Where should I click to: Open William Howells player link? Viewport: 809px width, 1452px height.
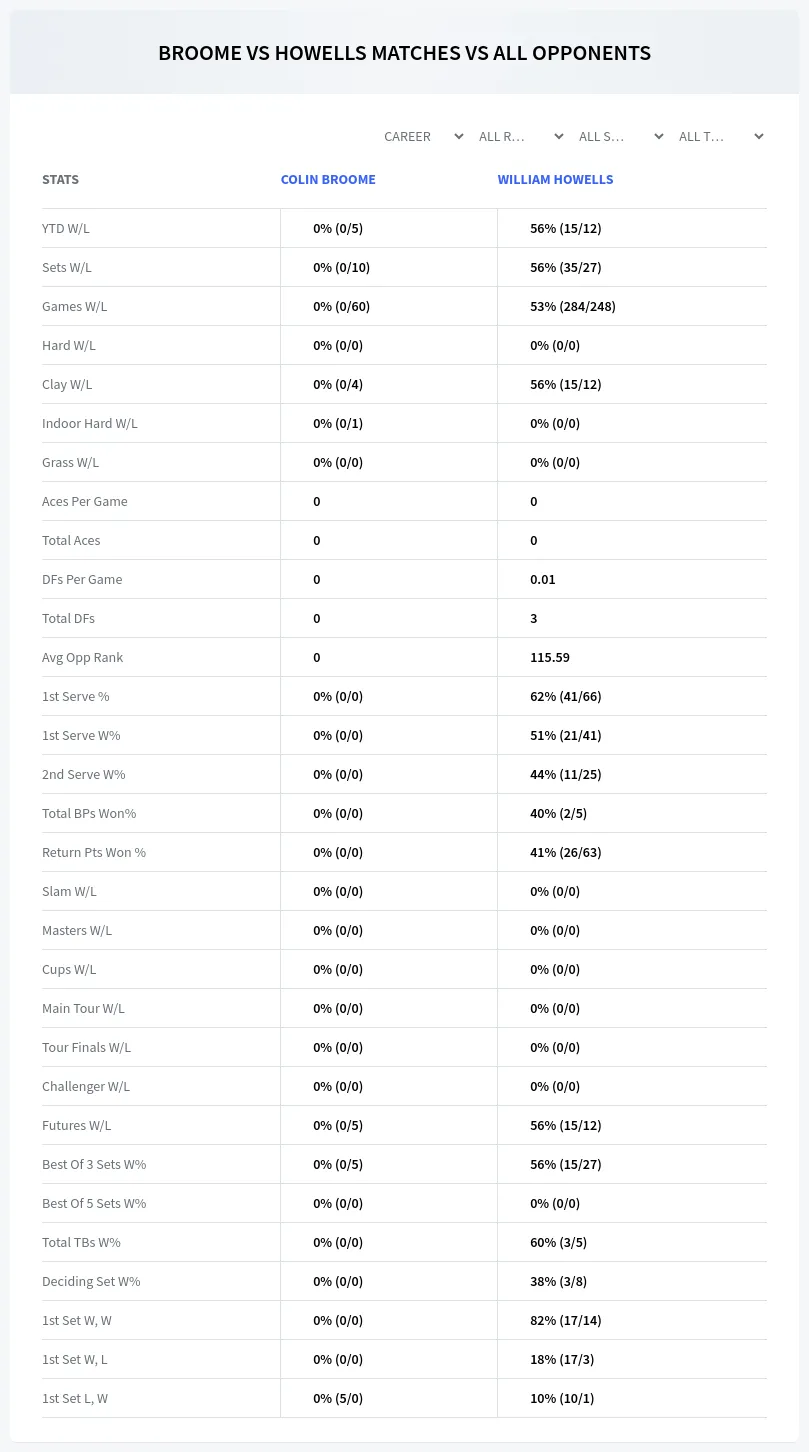point(556,180)
